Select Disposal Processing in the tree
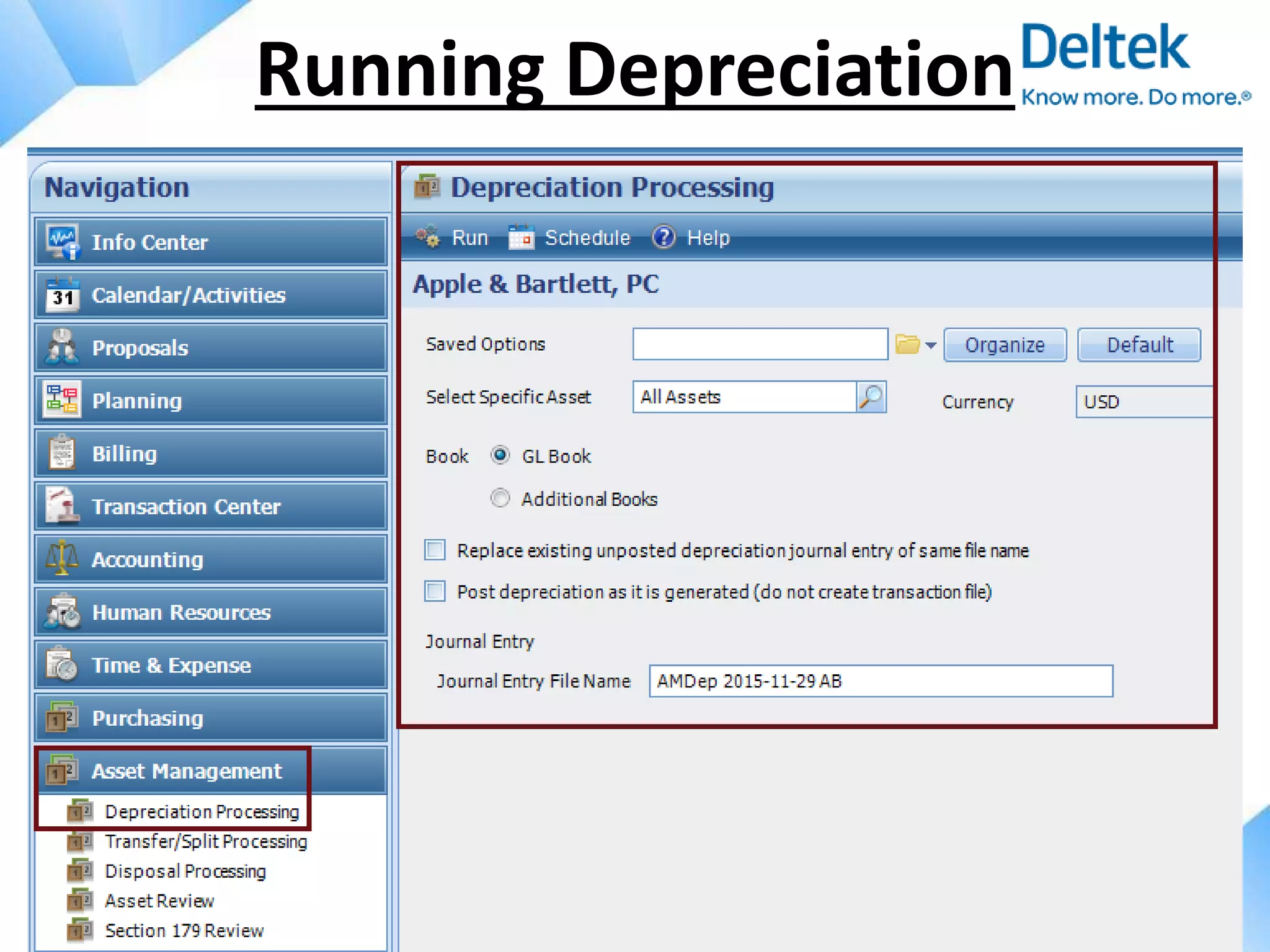The height and width of the screenshot is (952, 1270). (x=185, y=871)
